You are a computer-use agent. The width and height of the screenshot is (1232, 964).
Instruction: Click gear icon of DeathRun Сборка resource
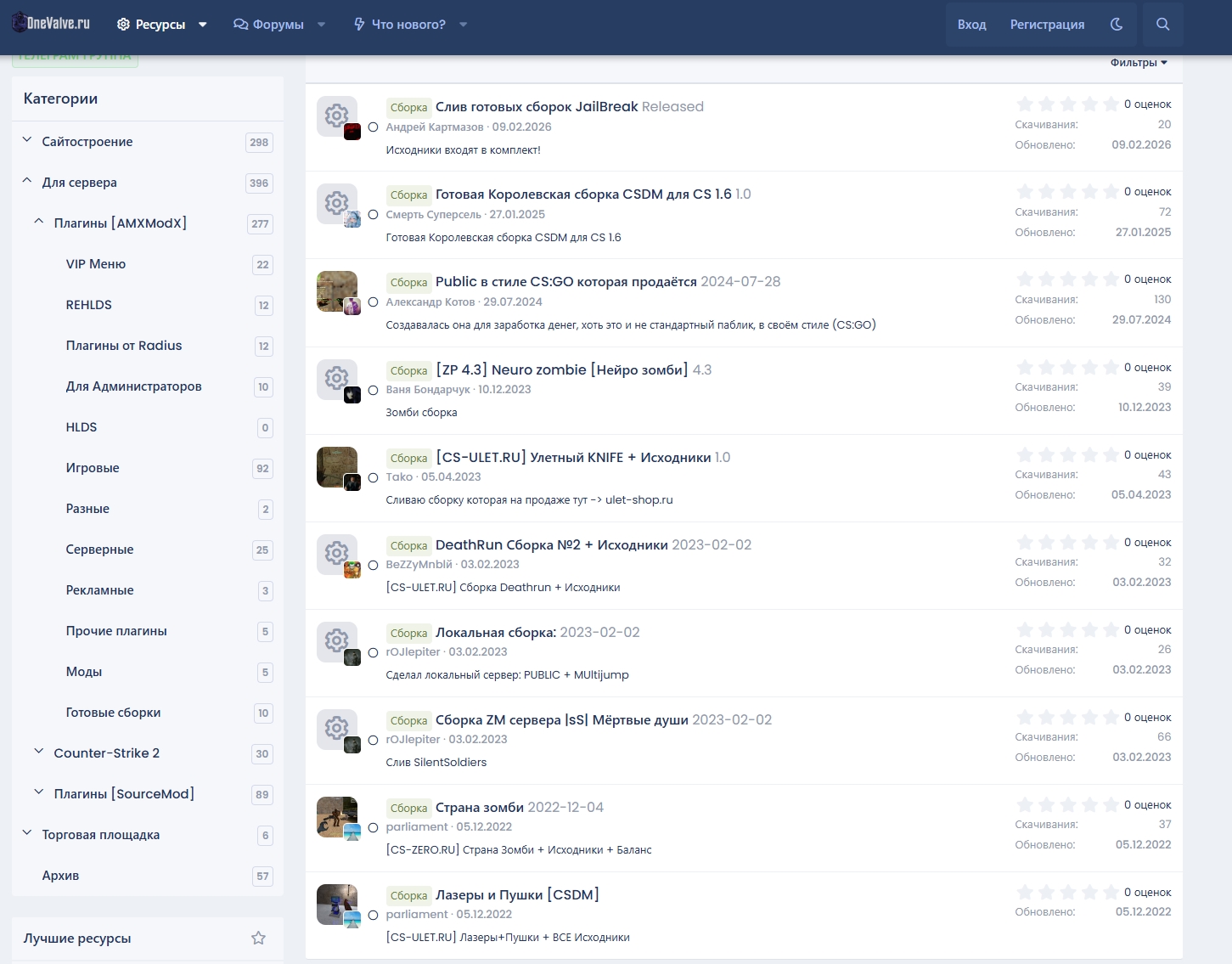[336, 554]
